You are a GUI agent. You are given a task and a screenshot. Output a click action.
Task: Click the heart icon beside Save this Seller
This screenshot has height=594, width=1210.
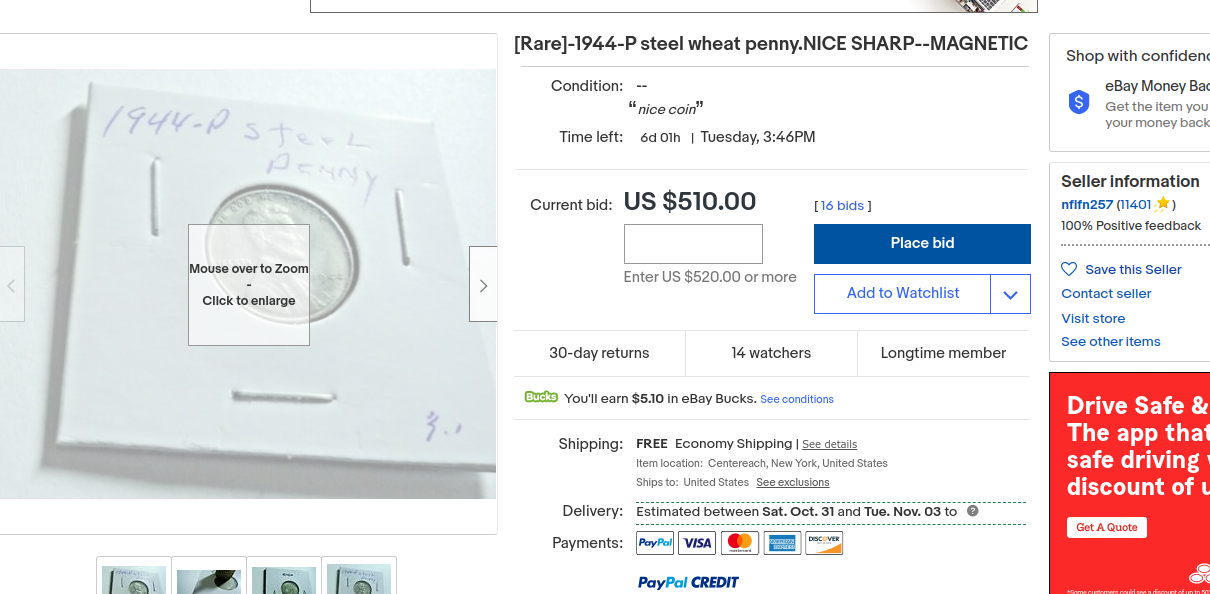(x=1069, y=269)
